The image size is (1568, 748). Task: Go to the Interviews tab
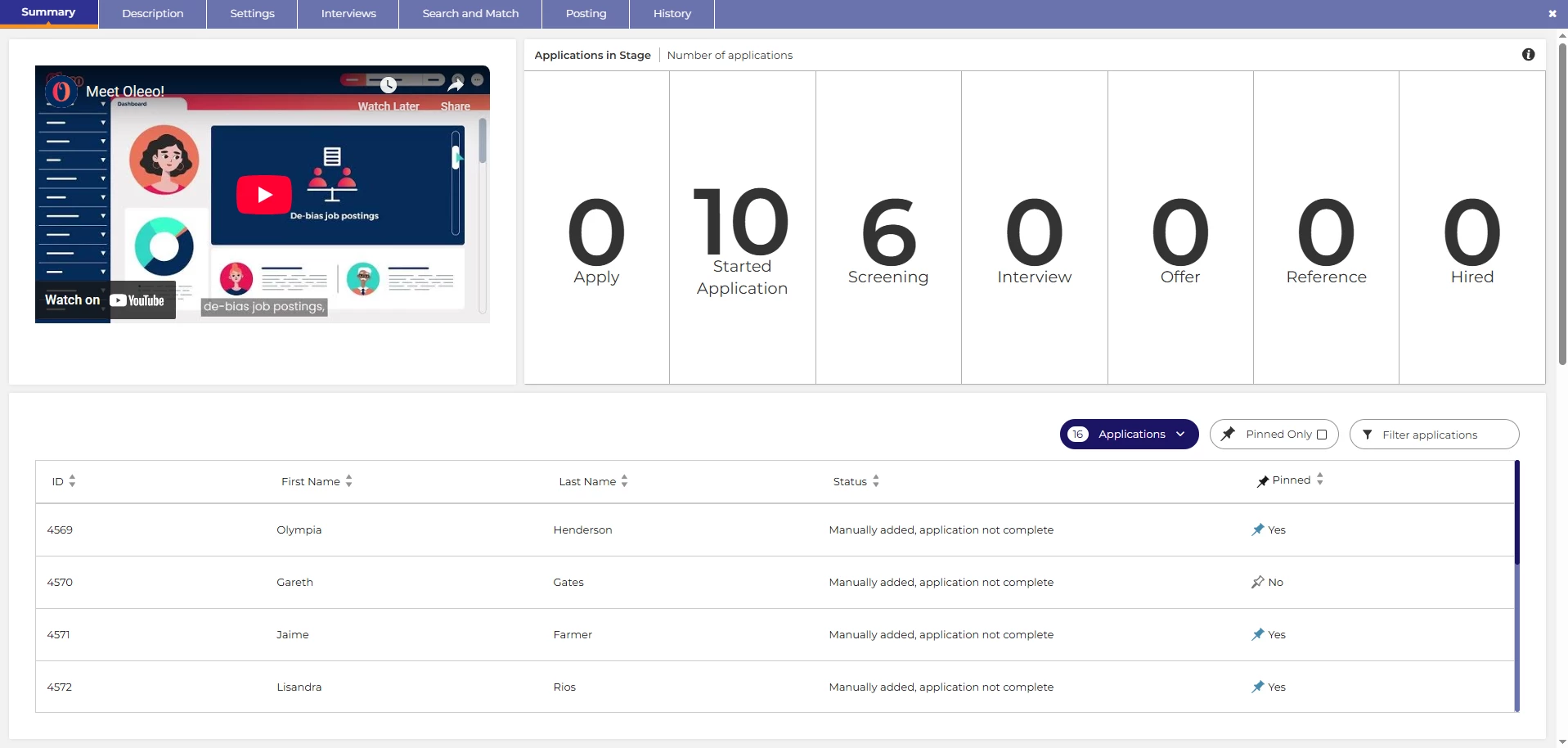pos(348,14)
